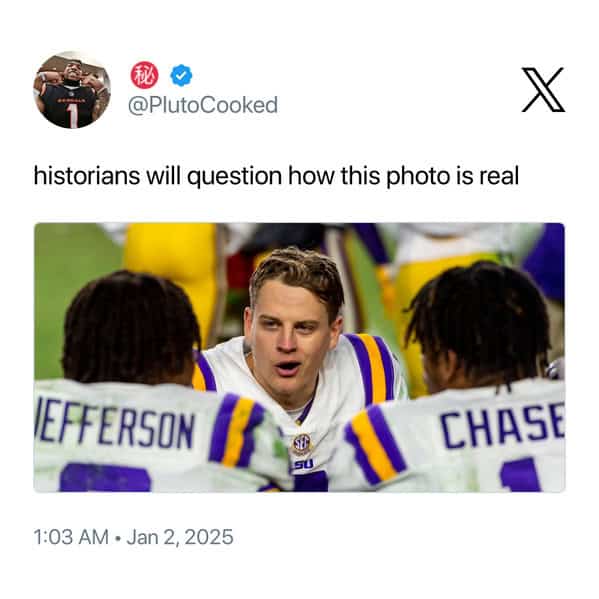Screen dimensions: 599x599
Task: Click the 1:03 AM timestamp
Action: tap(71, 537)
